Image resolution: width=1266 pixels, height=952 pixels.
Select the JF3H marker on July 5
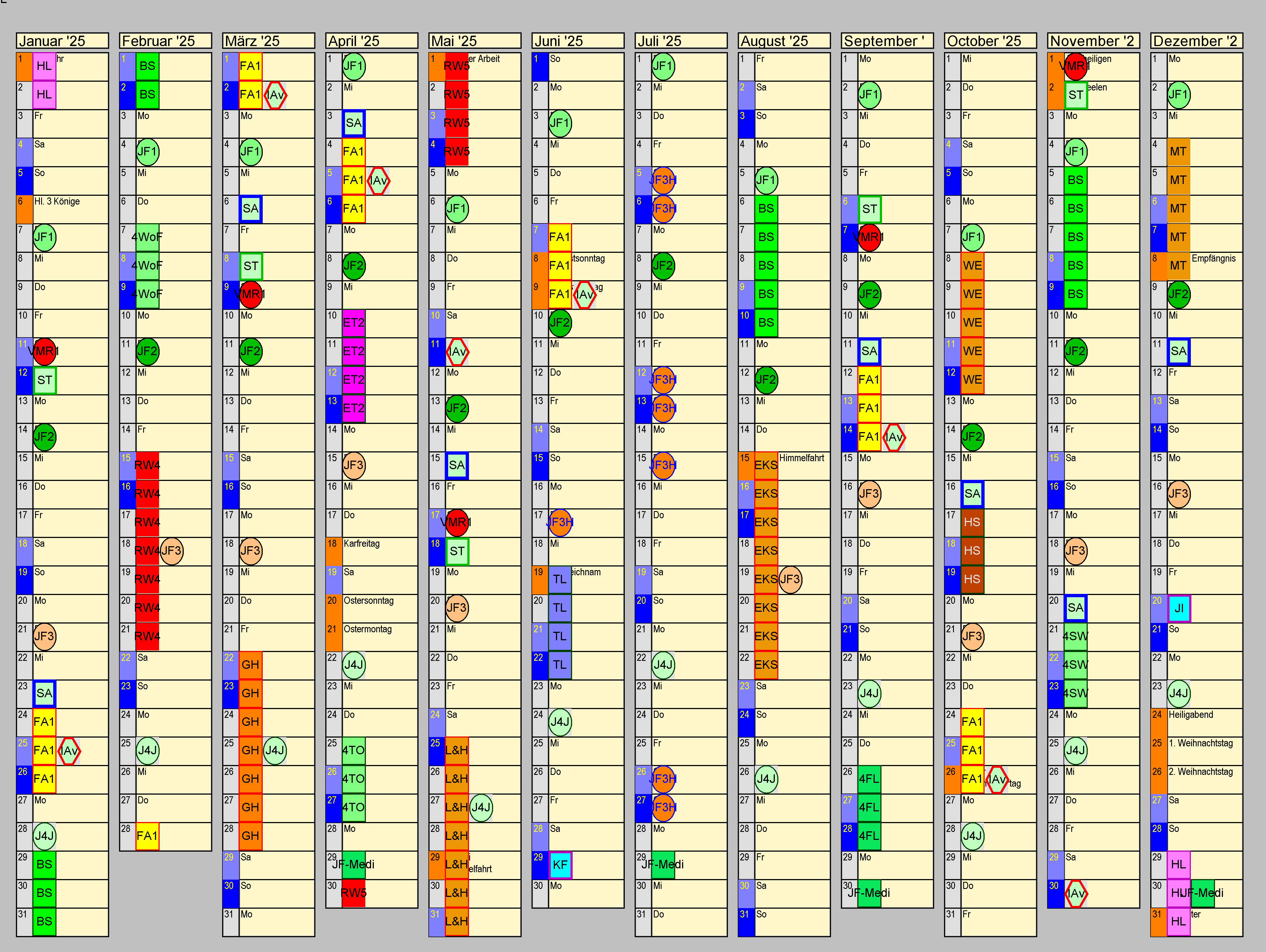point(663,180)
